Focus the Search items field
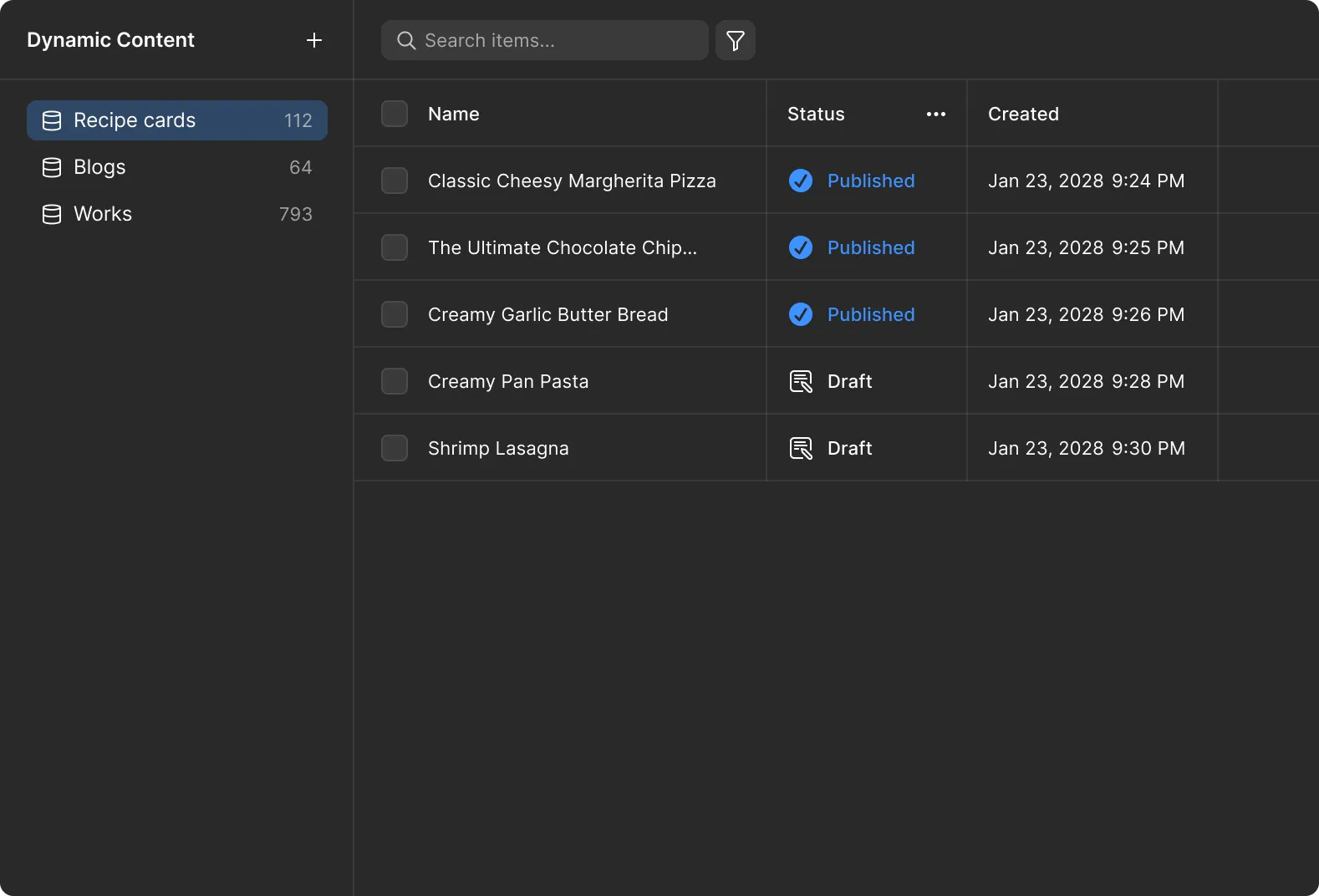The height and width of the screenshot is (896, 1319). tap(545, 40)
